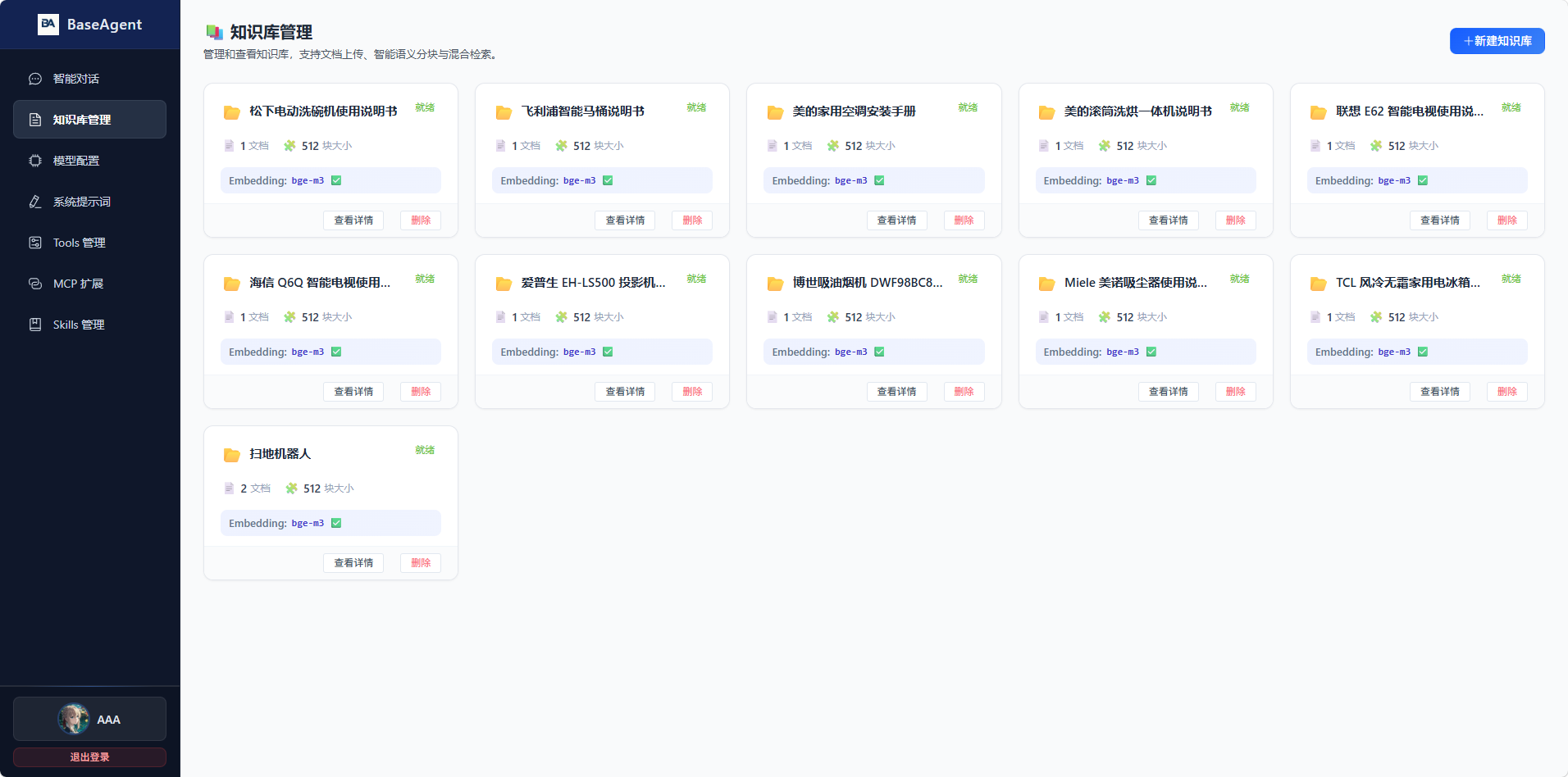Open MCP 扩展 menu entry
The height and width of the screenshot is (777, 1568).
(89, 284)
